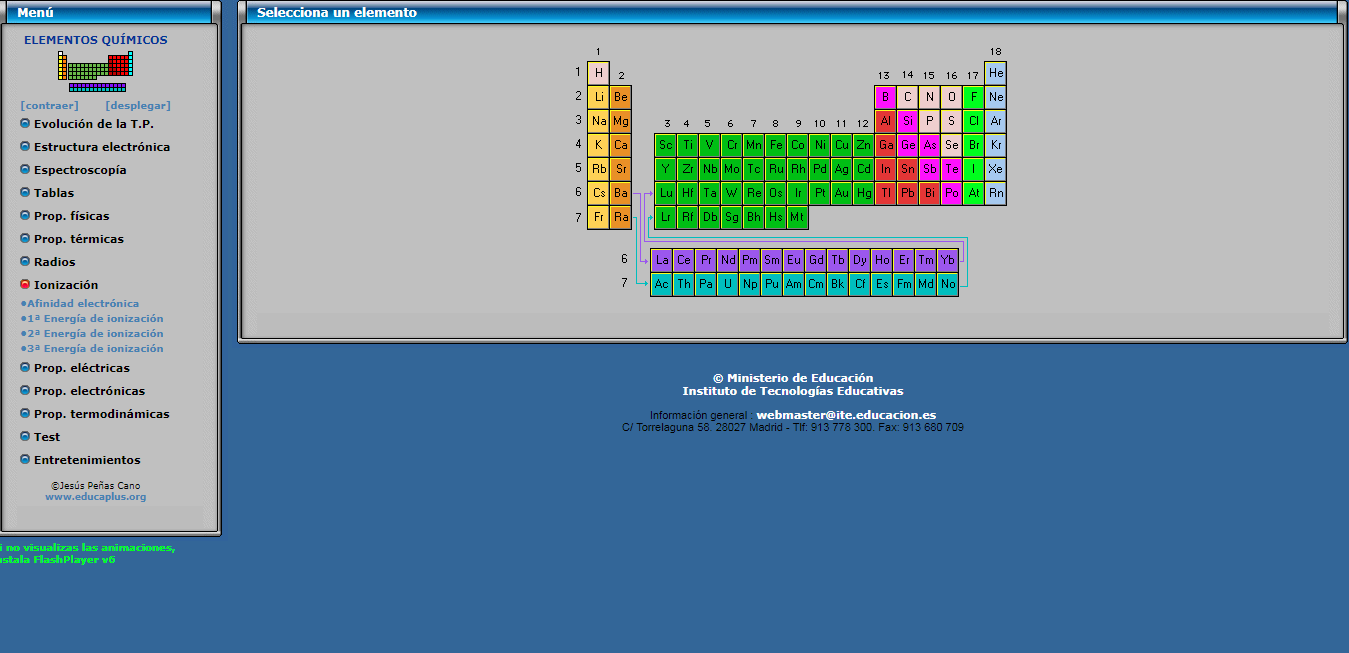
Task: Select the Xe noble gas cell
Action: (x=995, y=169)
